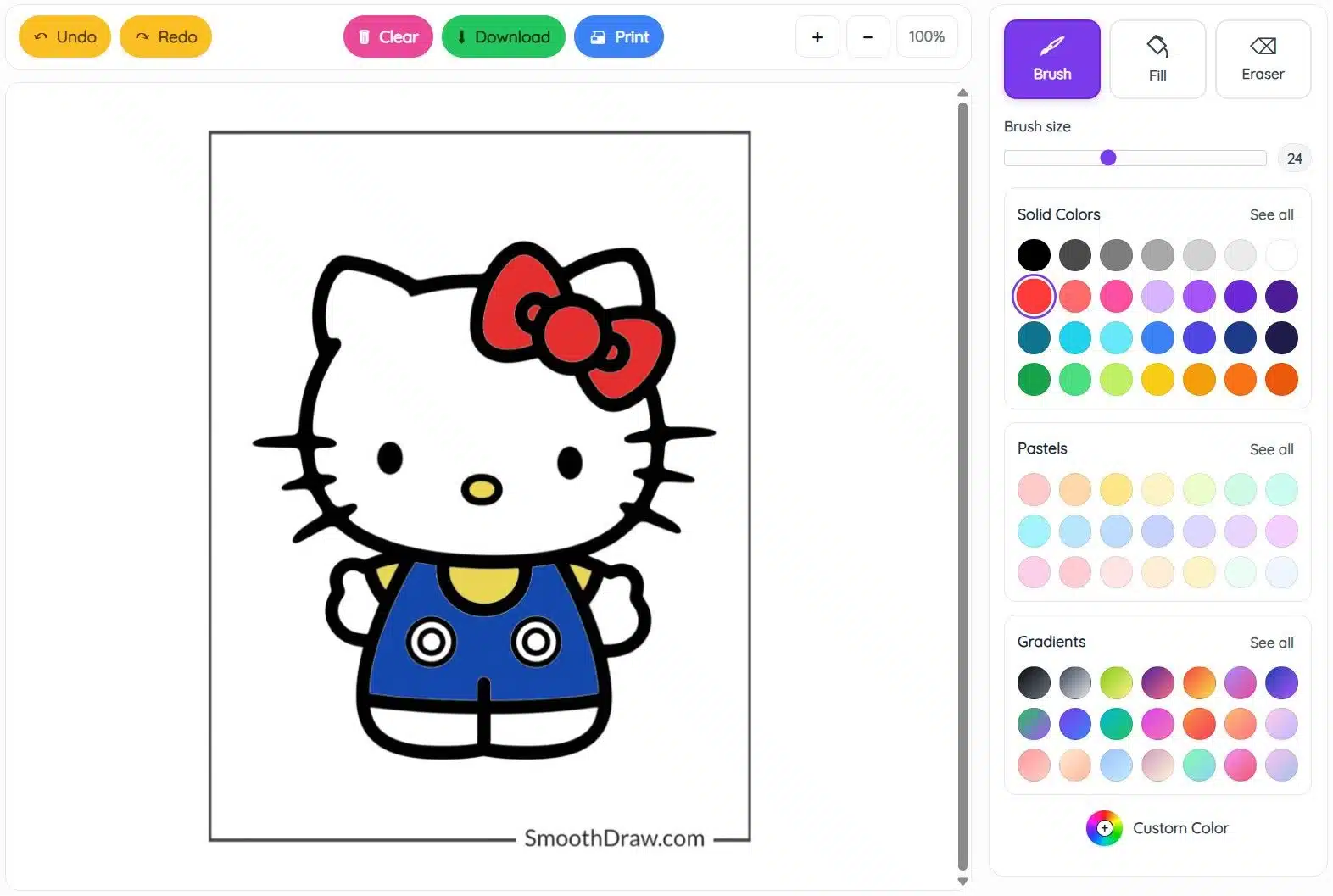Choose the lavender solid color swatch
The width and height of the screenshot is (1333, 896).
[1157, 297]
